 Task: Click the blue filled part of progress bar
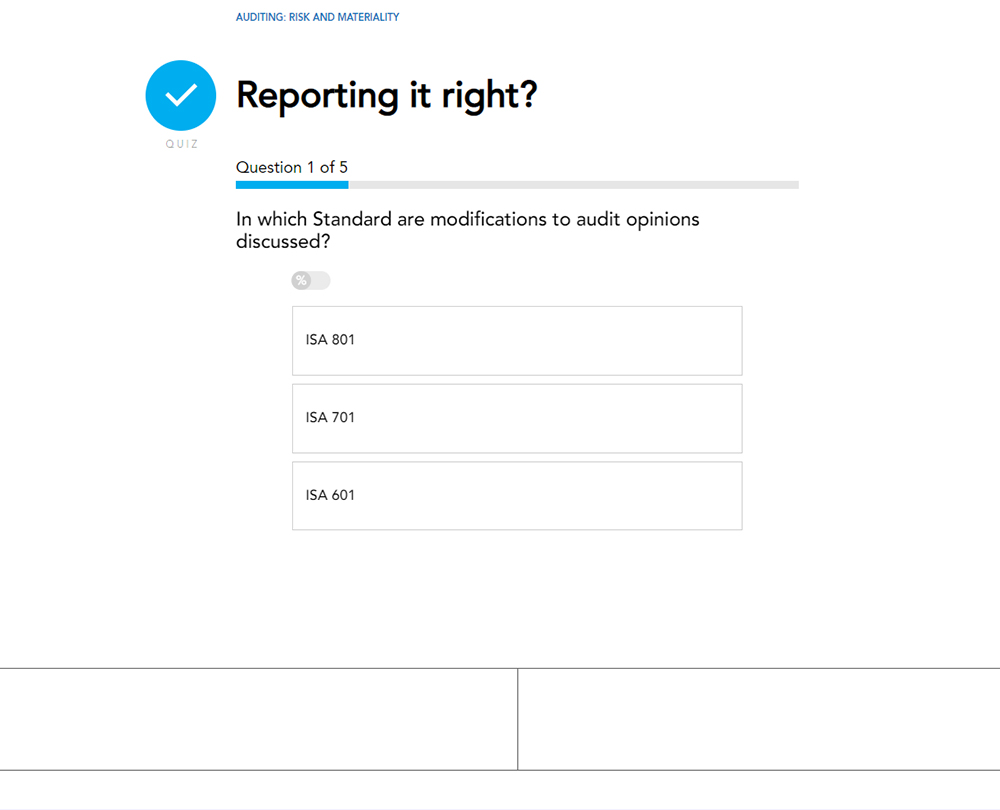[x=291, y=185]
